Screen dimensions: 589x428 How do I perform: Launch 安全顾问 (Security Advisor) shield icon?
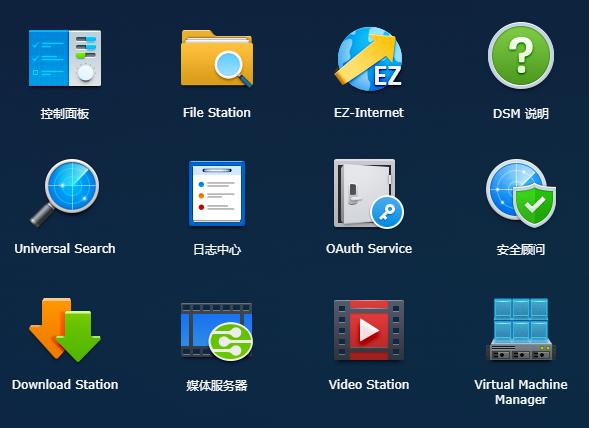[521, 193]
